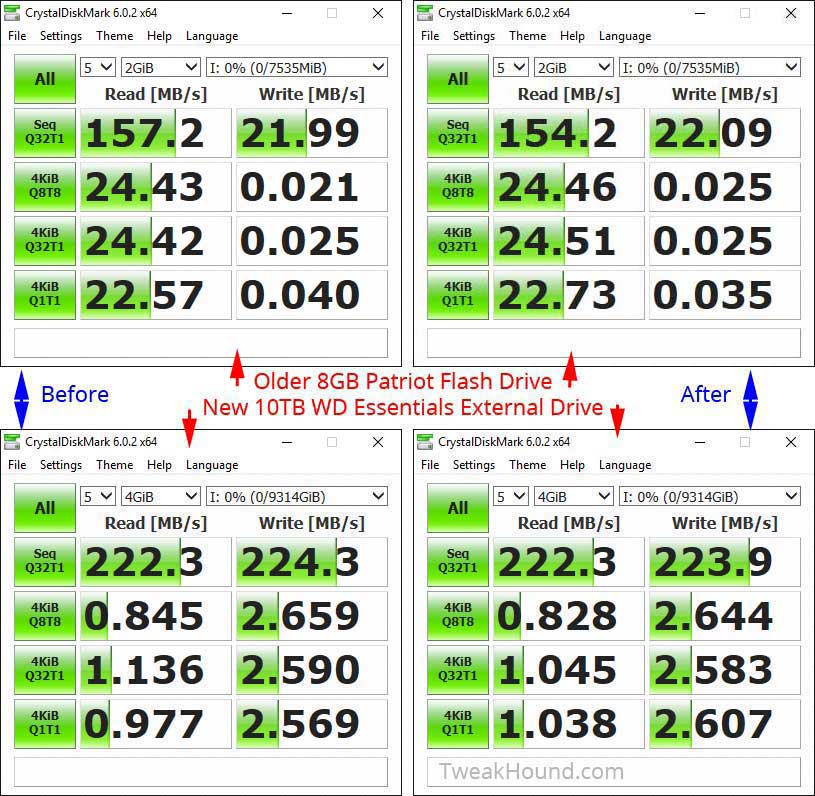Open 7535MiB drive selector in top-right window
815x796 pixels.
tap(709, 68)
